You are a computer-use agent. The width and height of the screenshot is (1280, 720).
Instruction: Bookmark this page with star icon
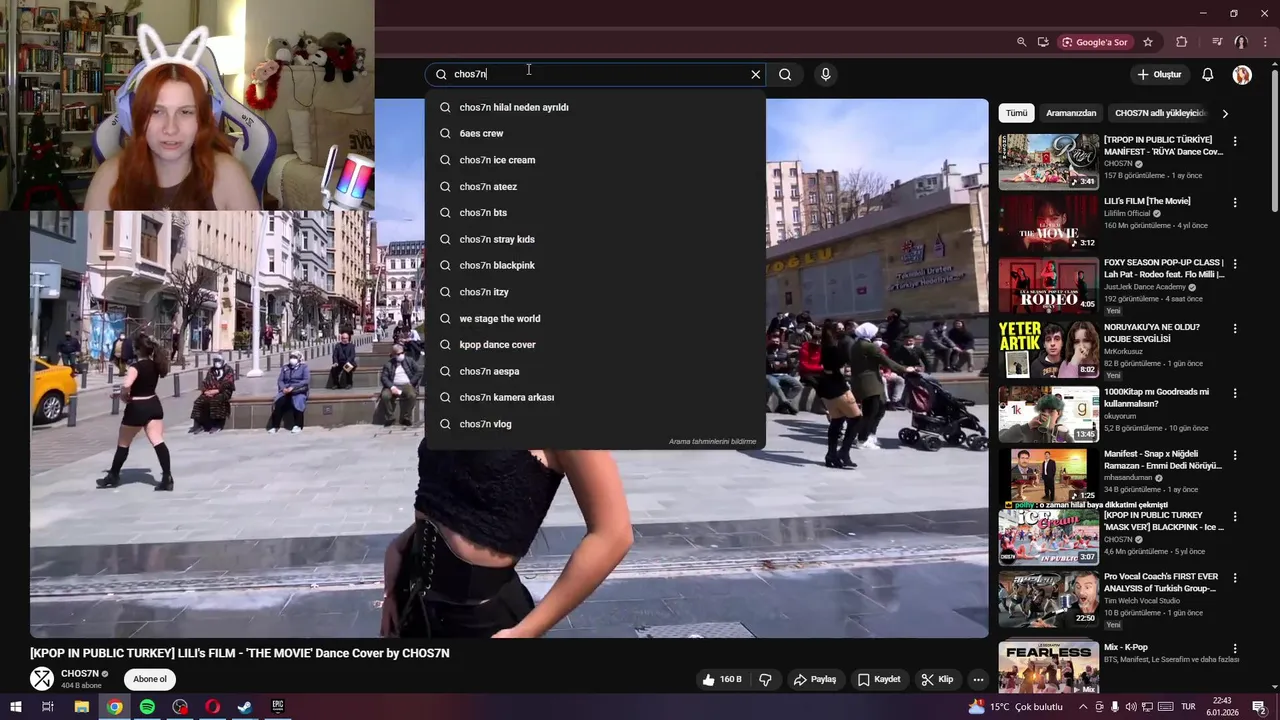(1148, 42)
